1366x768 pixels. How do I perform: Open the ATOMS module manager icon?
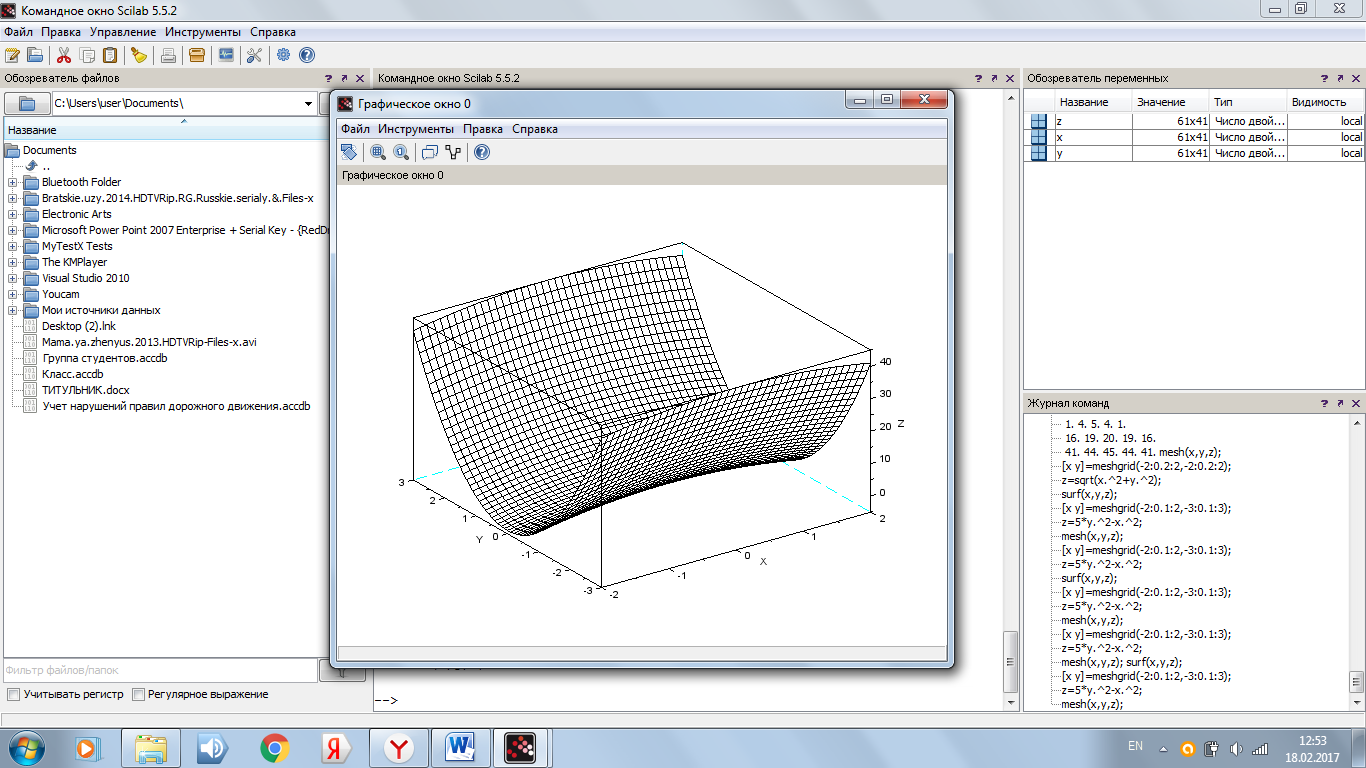click(x=197, y=55)
